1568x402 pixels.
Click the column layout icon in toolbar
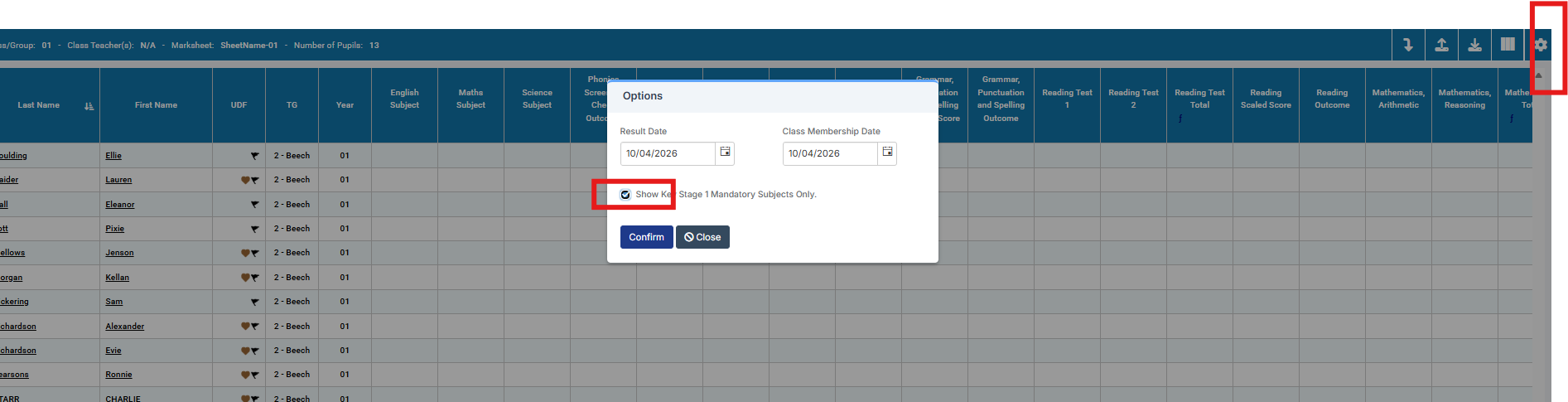tap(1508, 45)
